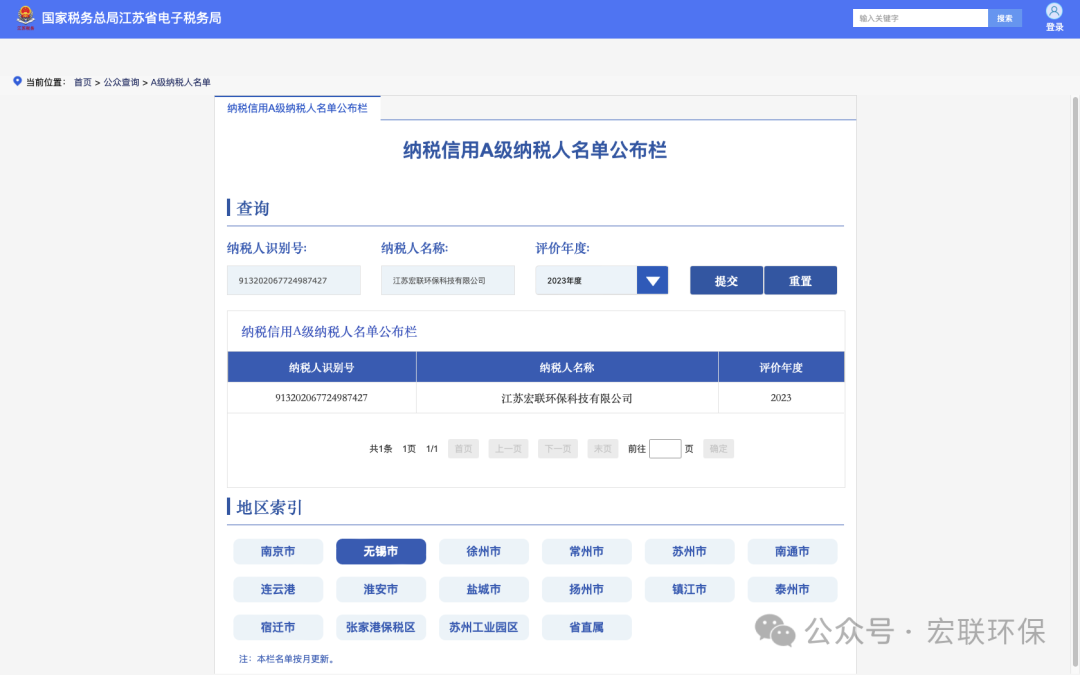Select the 苏州市 region button
The width and height of the screenshot is (1080, 675).
click(689, 551)
